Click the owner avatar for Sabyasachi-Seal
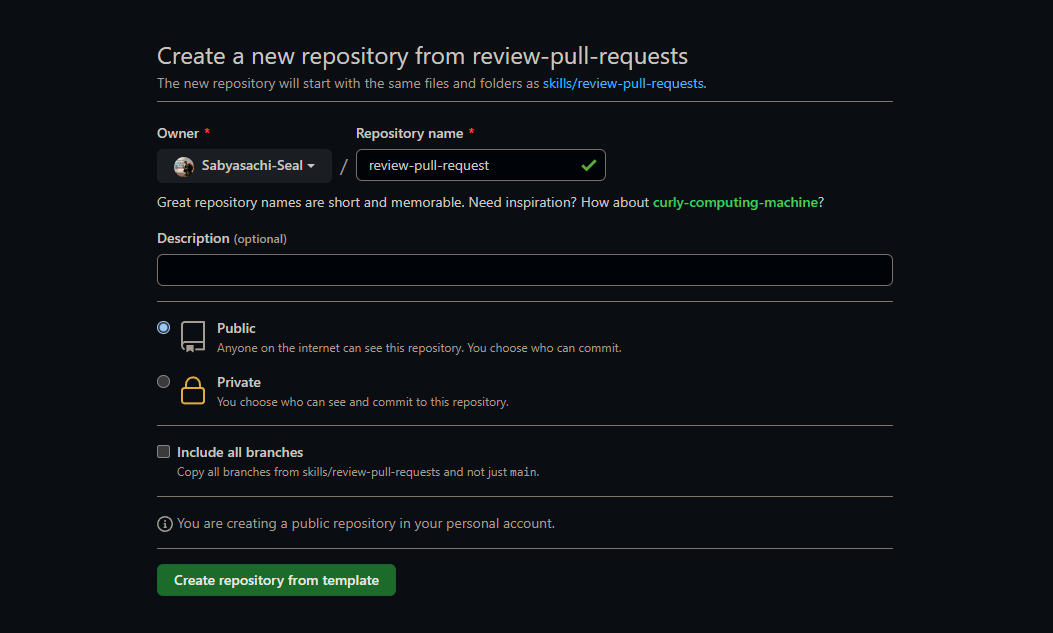This screenshot has height=633, width=1053. 184,165
